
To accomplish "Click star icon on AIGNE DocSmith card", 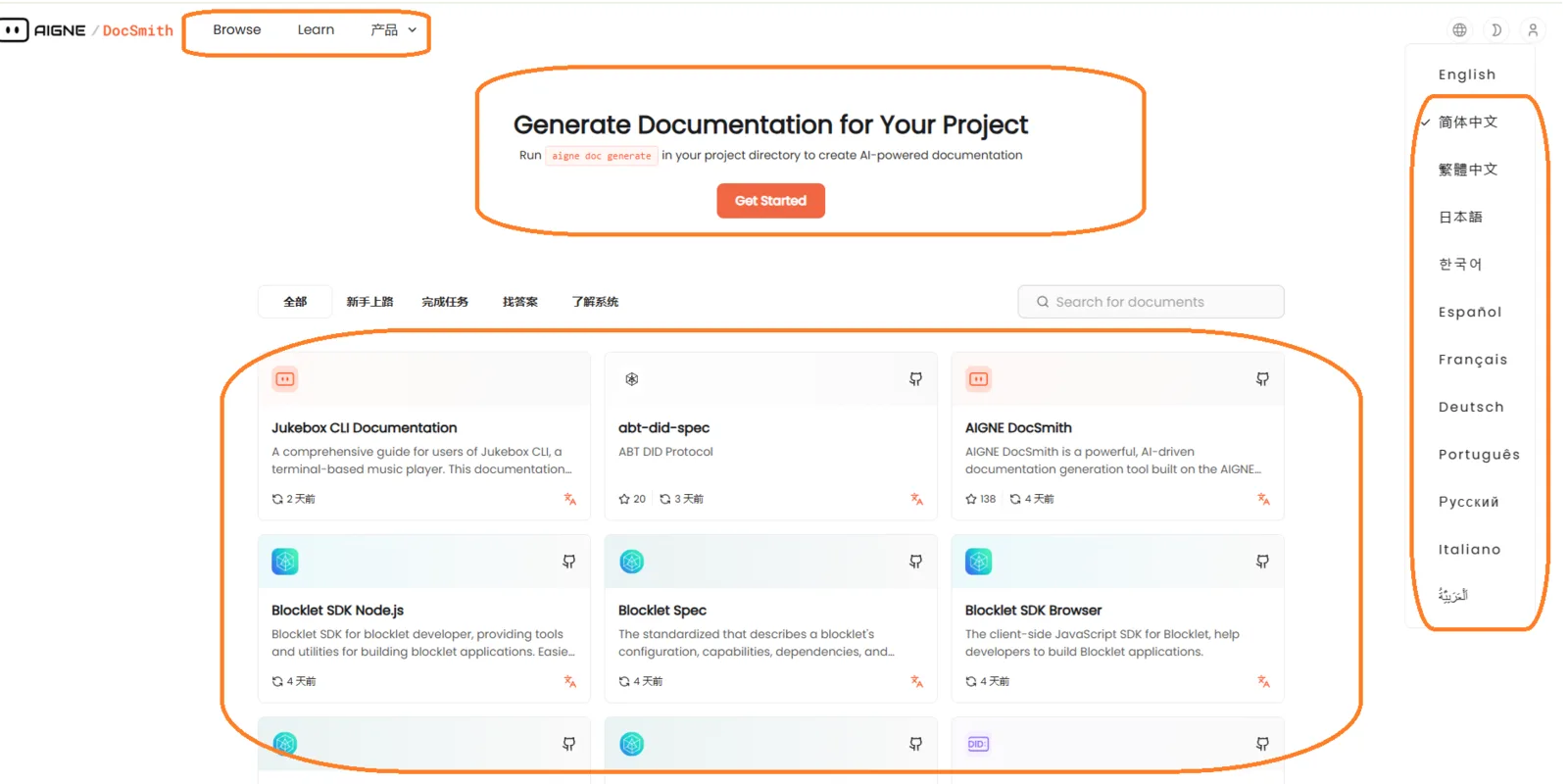I will tap(971, 499).
